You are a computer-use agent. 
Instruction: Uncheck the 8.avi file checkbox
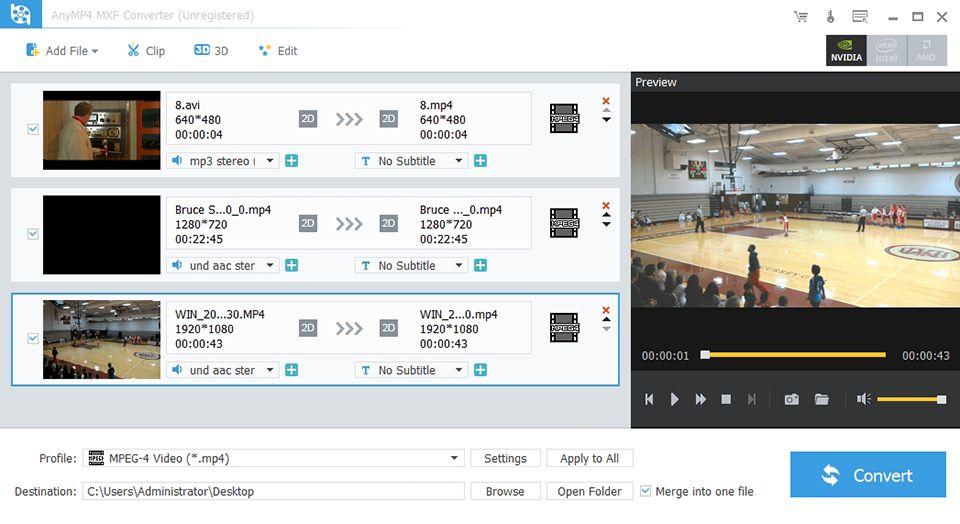[x=33, y=130]
